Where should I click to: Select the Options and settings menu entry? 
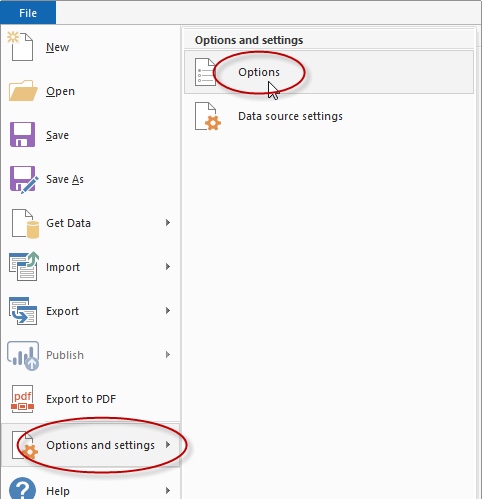(91, 445)
